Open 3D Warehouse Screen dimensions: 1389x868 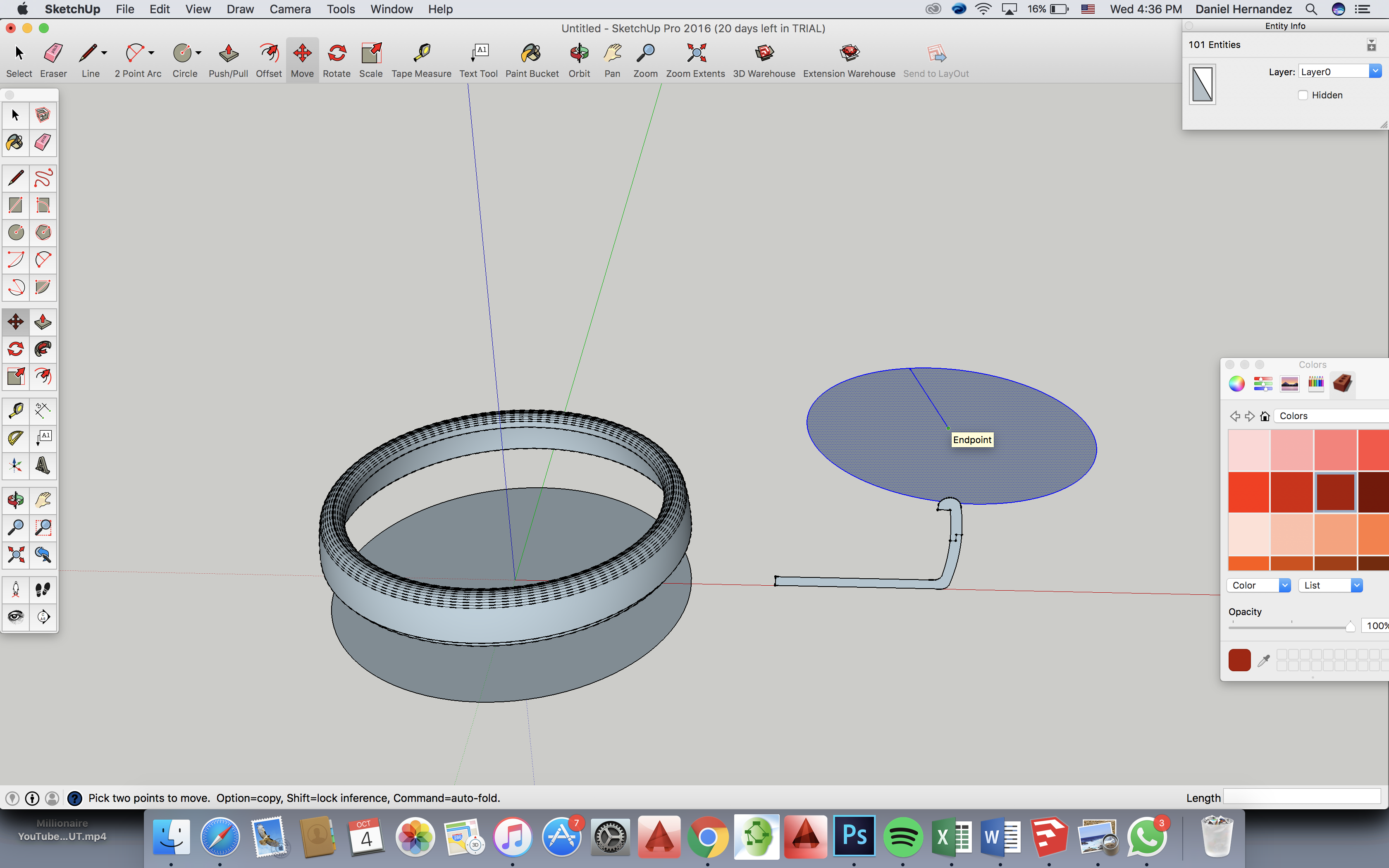click(x=764, y=60)
